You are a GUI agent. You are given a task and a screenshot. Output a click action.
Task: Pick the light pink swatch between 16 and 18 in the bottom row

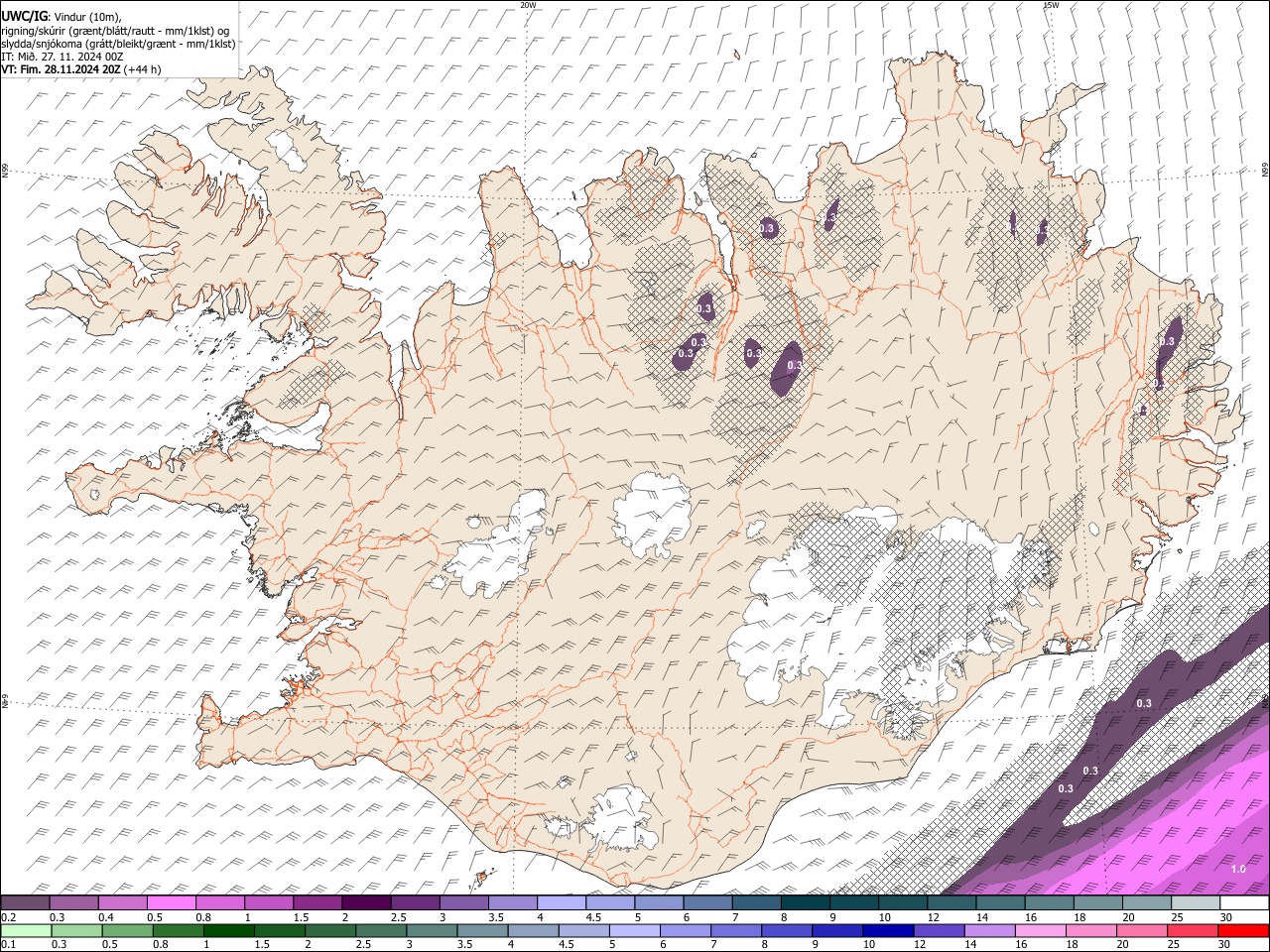coord(1040,930)
